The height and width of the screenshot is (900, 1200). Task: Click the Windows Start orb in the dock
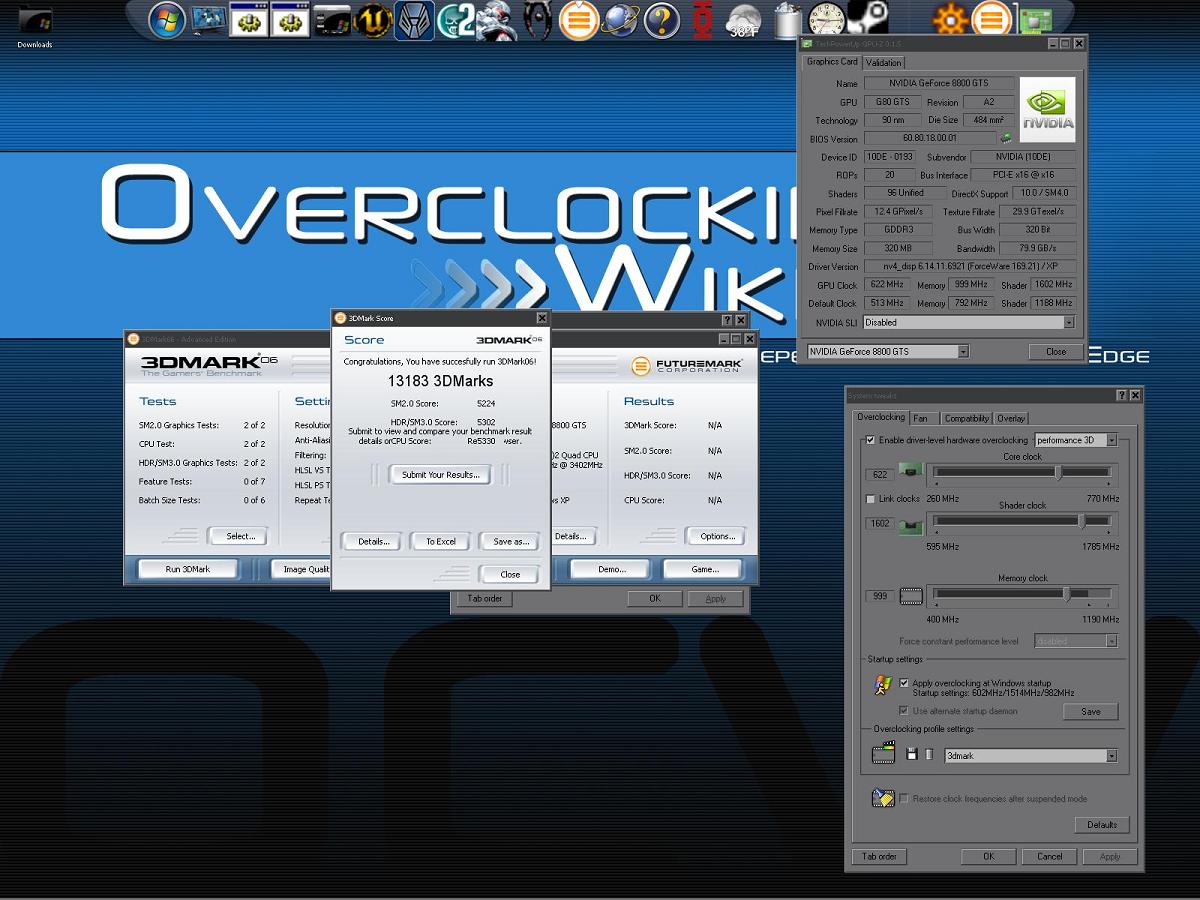(x=167, y=20)
